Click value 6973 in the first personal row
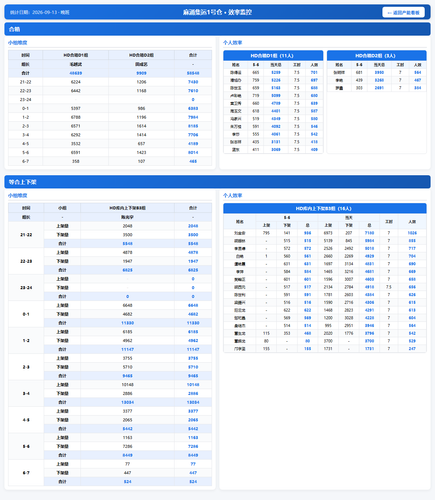The height and width of the screenshot is (500, 435). (x=328, y=233)
